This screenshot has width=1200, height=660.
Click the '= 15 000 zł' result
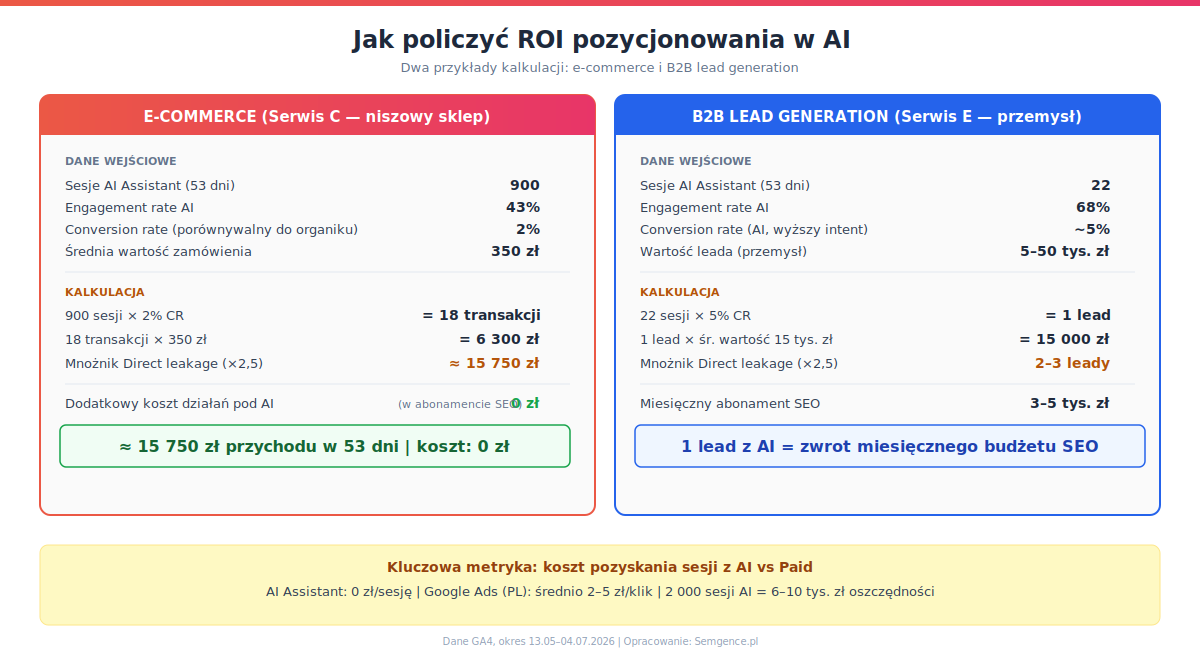point(1064,339)
